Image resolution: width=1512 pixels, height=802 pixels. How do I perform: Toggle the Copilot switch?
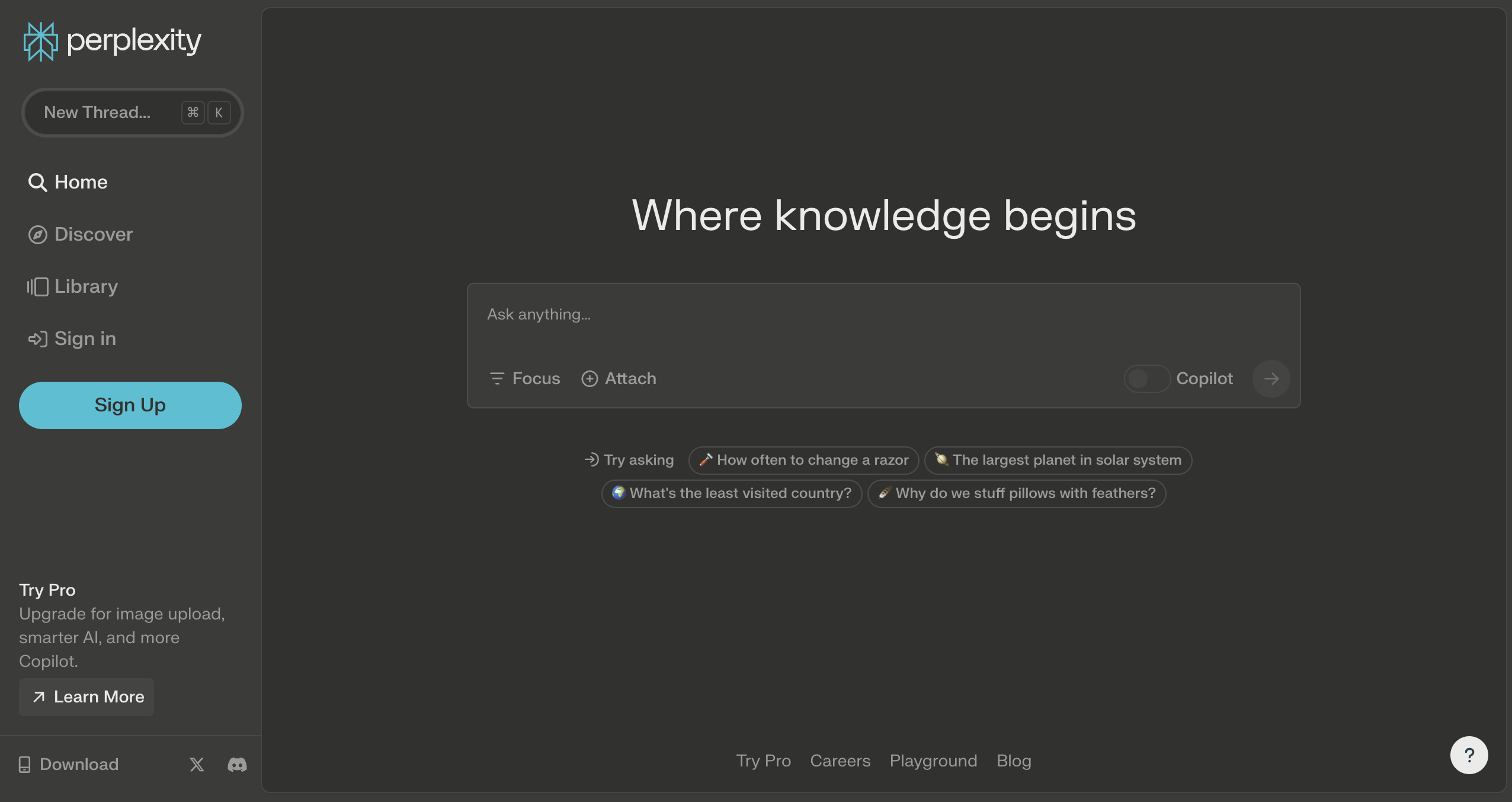tap(1146, 379)
